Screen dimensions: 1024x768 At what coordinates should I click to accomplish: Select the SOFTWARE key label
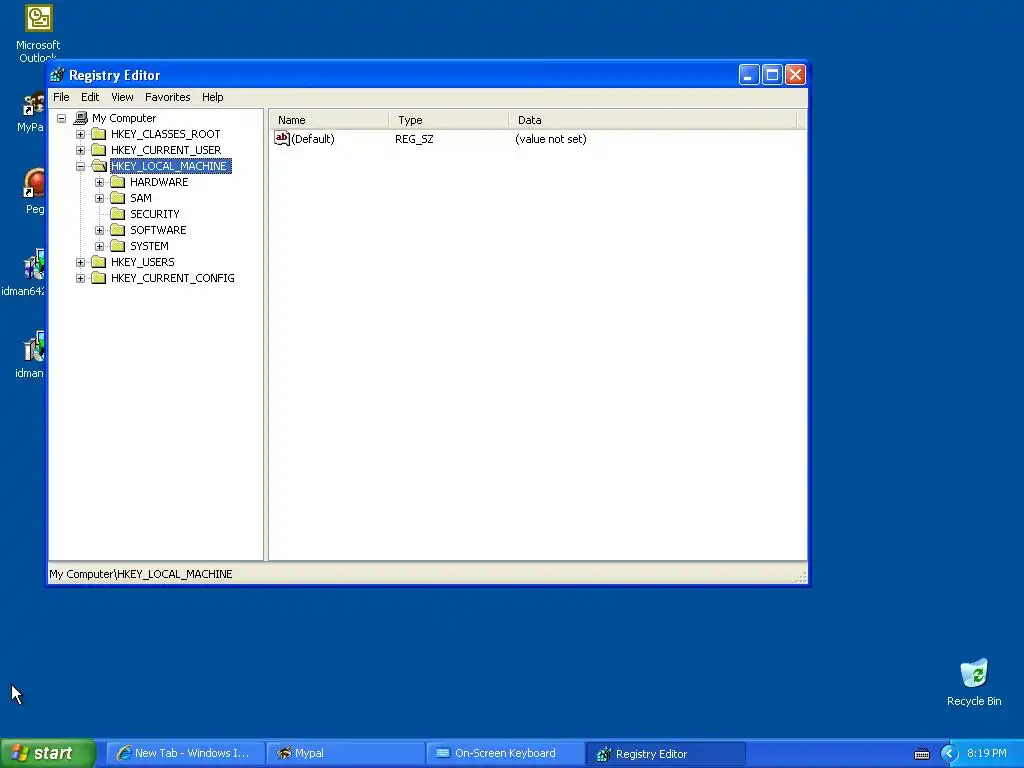click(158, 230)
